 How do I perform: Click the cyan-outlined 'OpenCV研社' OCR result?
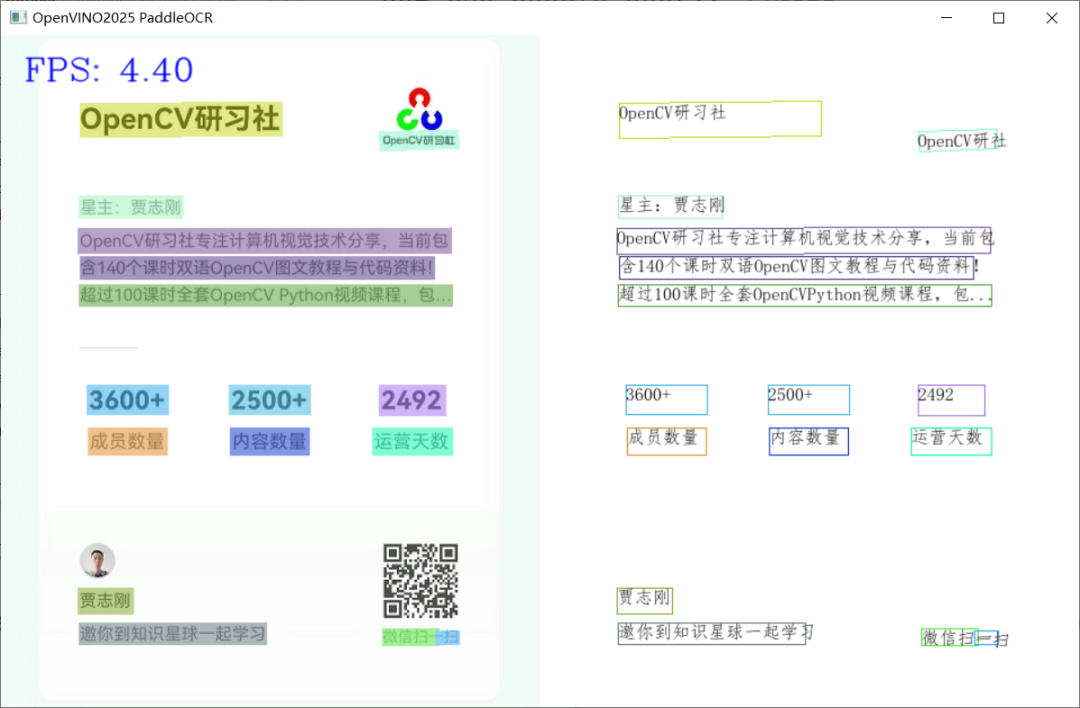click(x=962, y=140)
